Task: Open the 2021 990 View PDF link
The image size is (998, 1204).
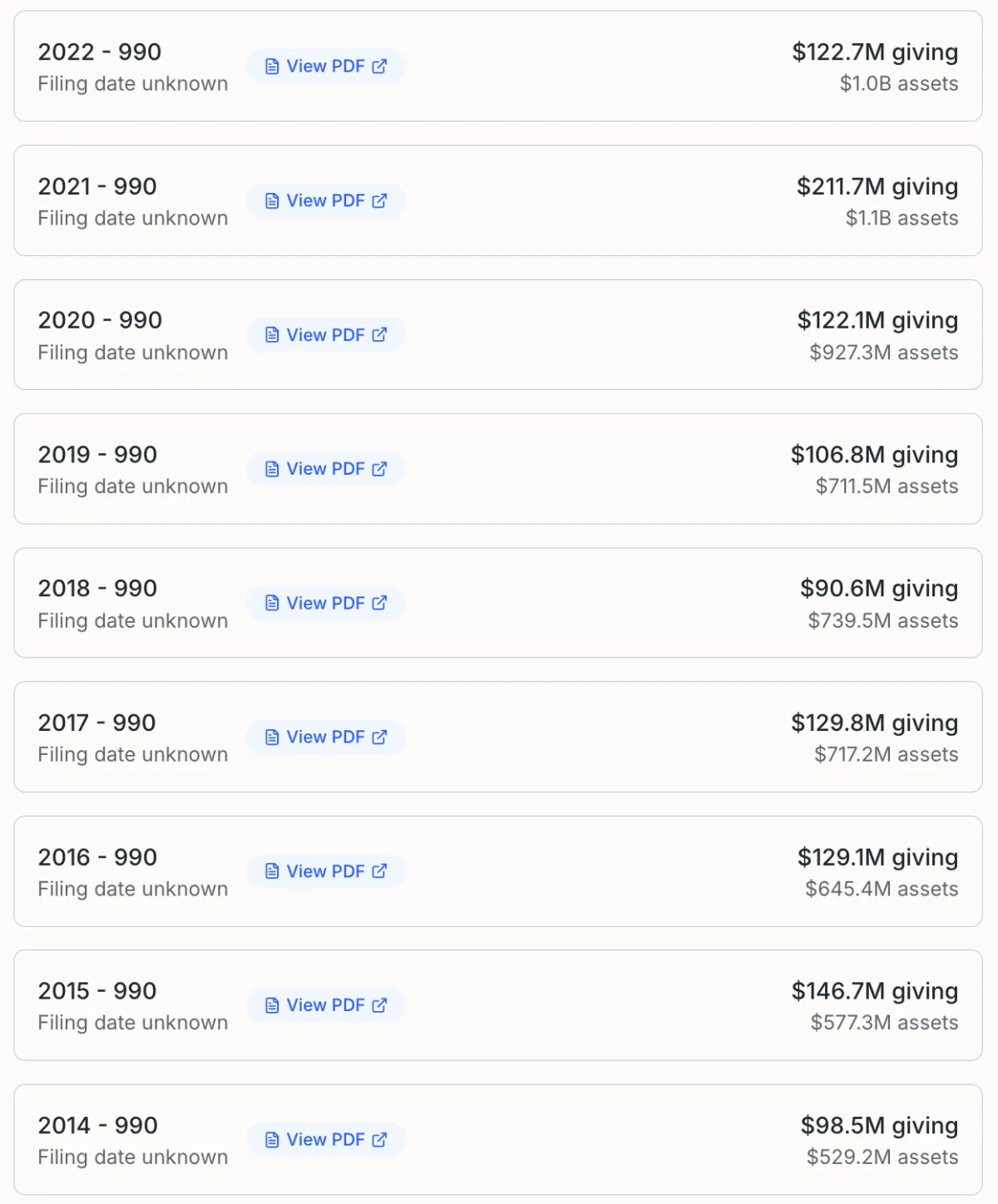Action: pos(326,200)
